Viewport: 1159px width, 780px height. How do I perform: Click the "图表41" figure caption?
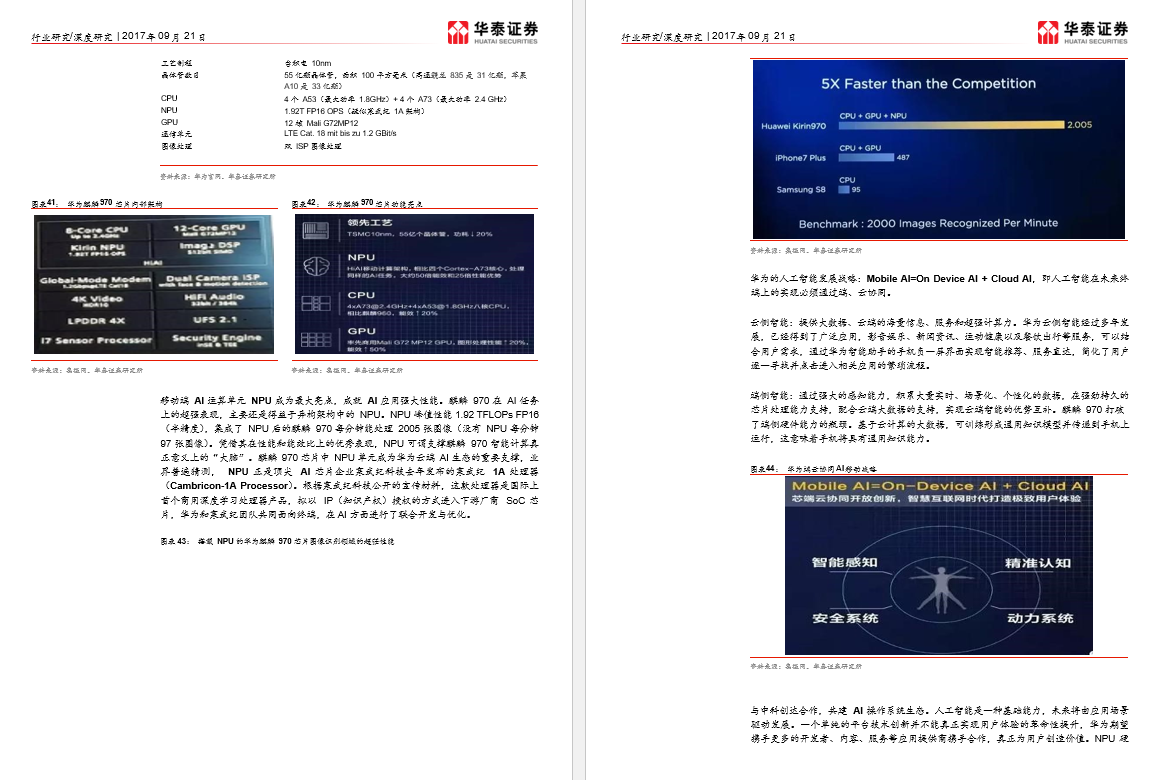tap(97, 203)
